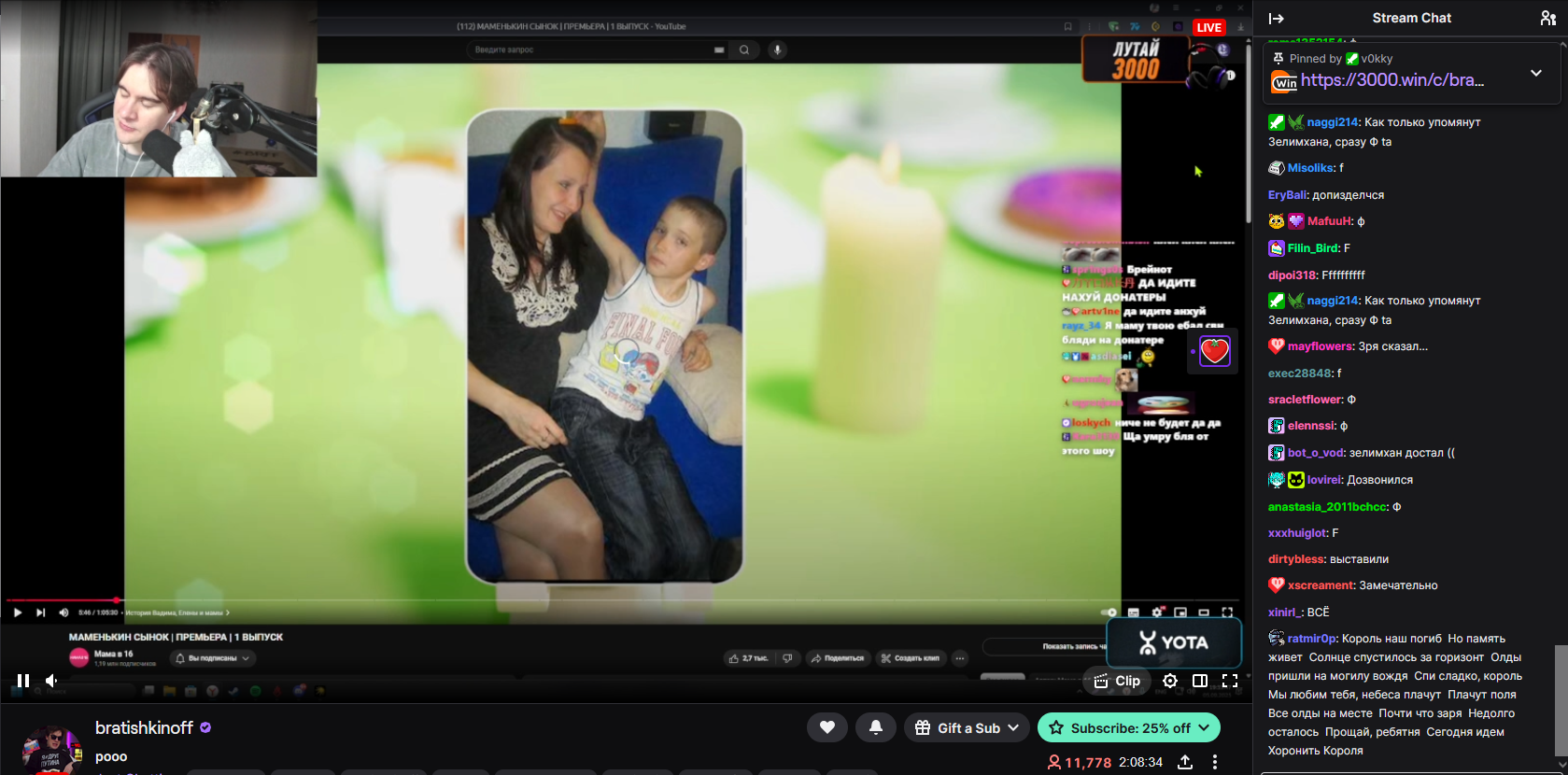Click mayflowers username in chat

click(x=1320, y=346)
